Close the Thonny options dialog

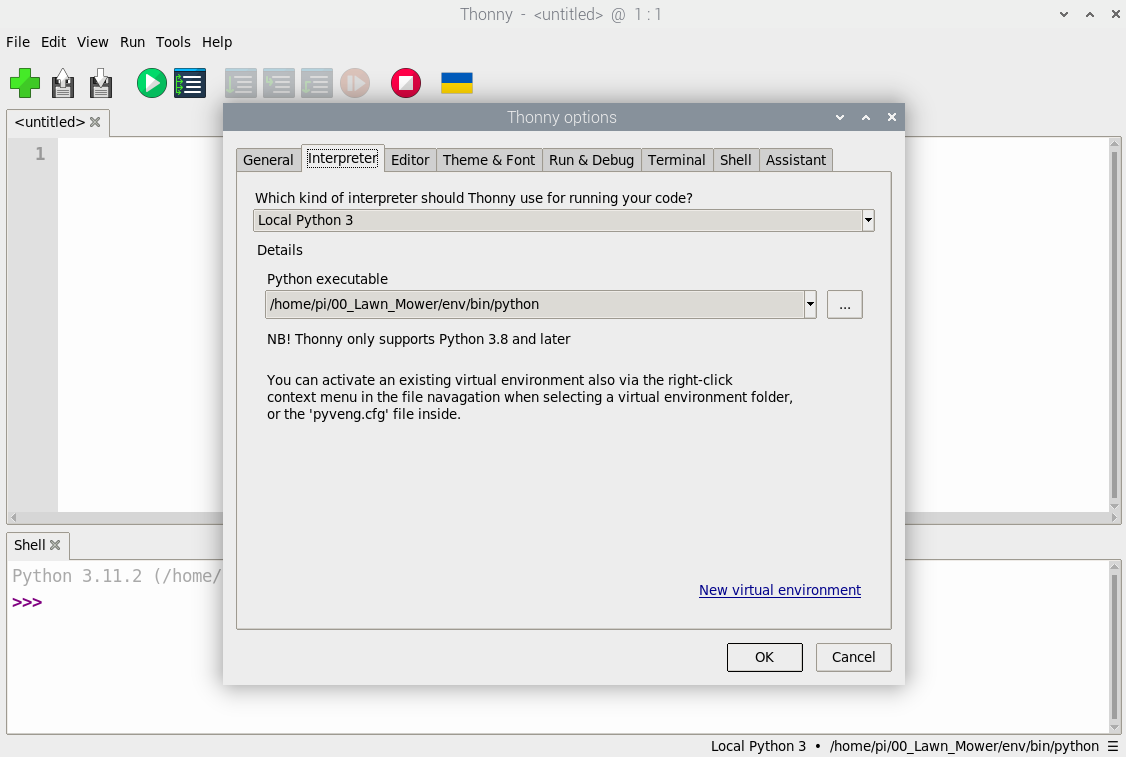(892, 117)
